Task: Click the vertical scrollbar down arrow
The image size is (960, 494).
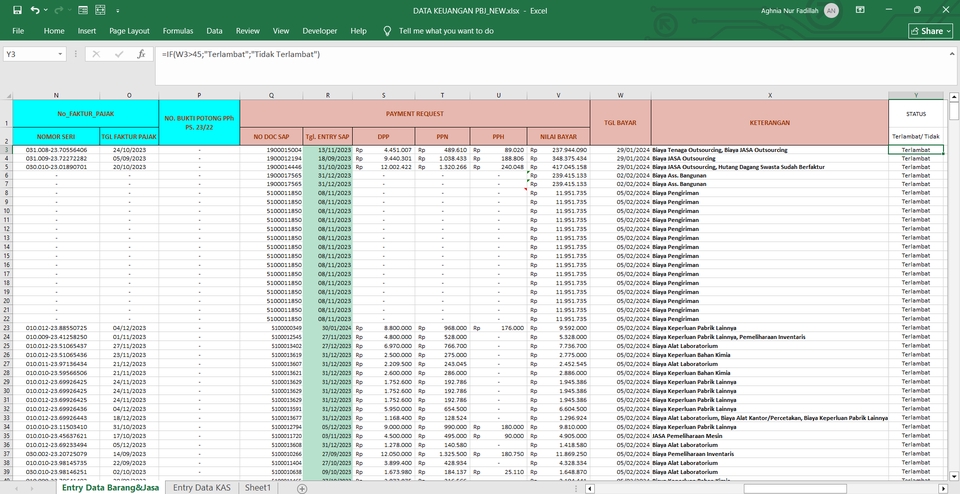Action: coord(954,475)
